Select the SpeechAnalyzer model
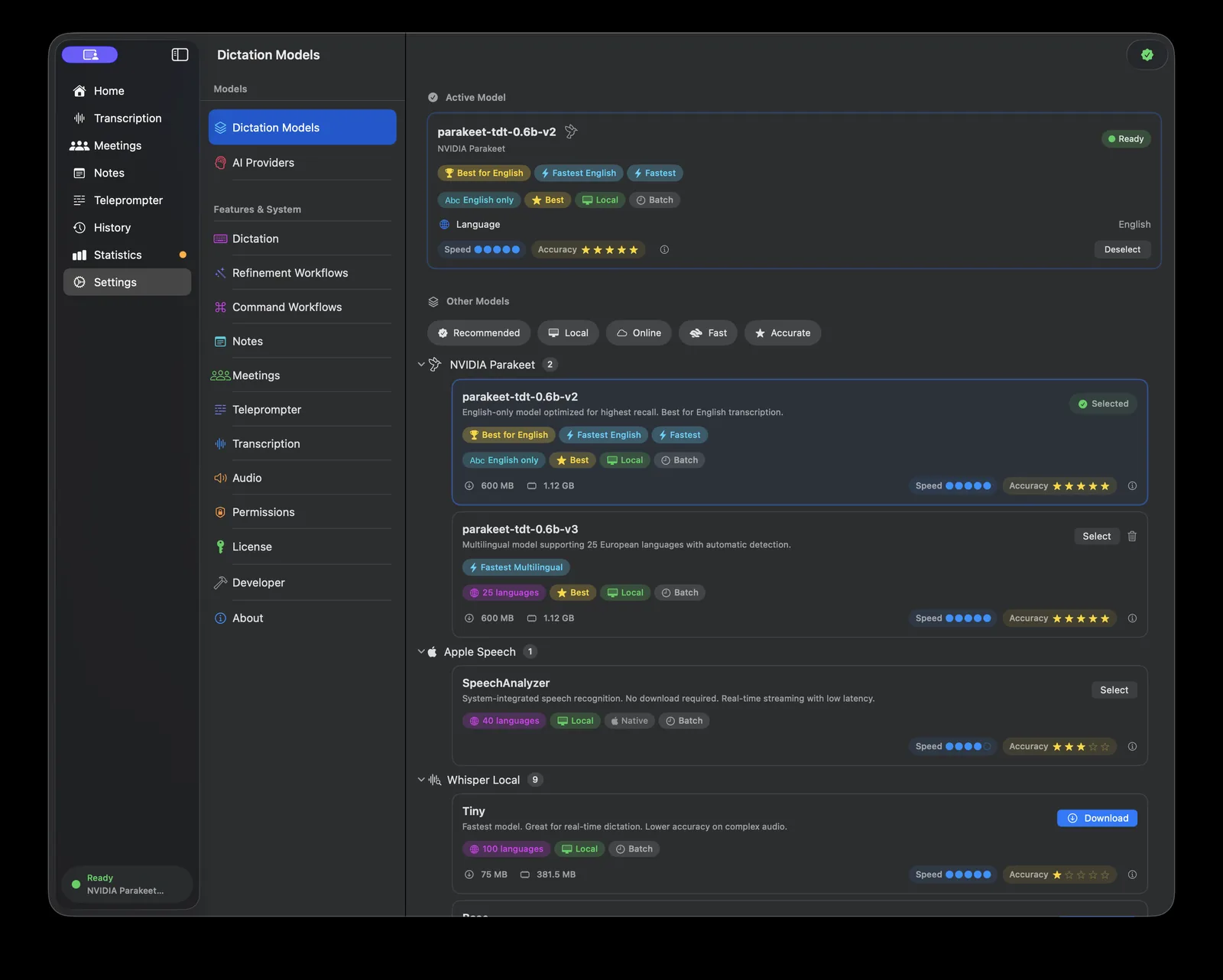The height and width of the screenshot is (980, 1223). pyautogui.click(x=1114, y=690)
